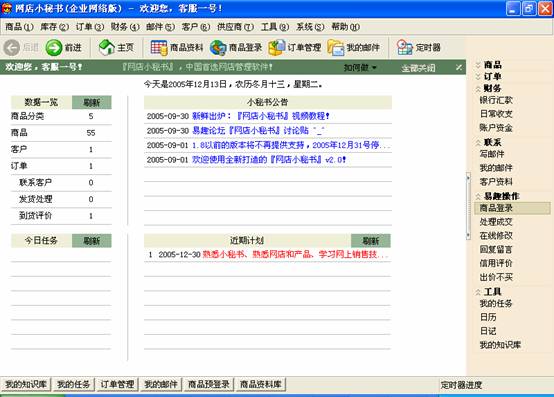The width and height of the screenshot is (554, 397).
Task: Open 订单管理 order management toolbar icon
Action: point(277,48)
